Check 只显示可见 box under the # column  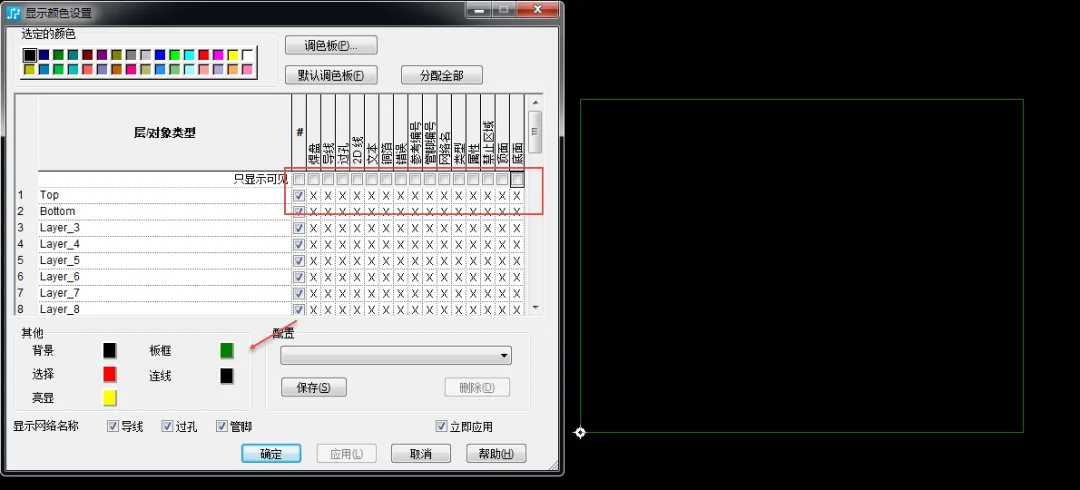(299, 179)
